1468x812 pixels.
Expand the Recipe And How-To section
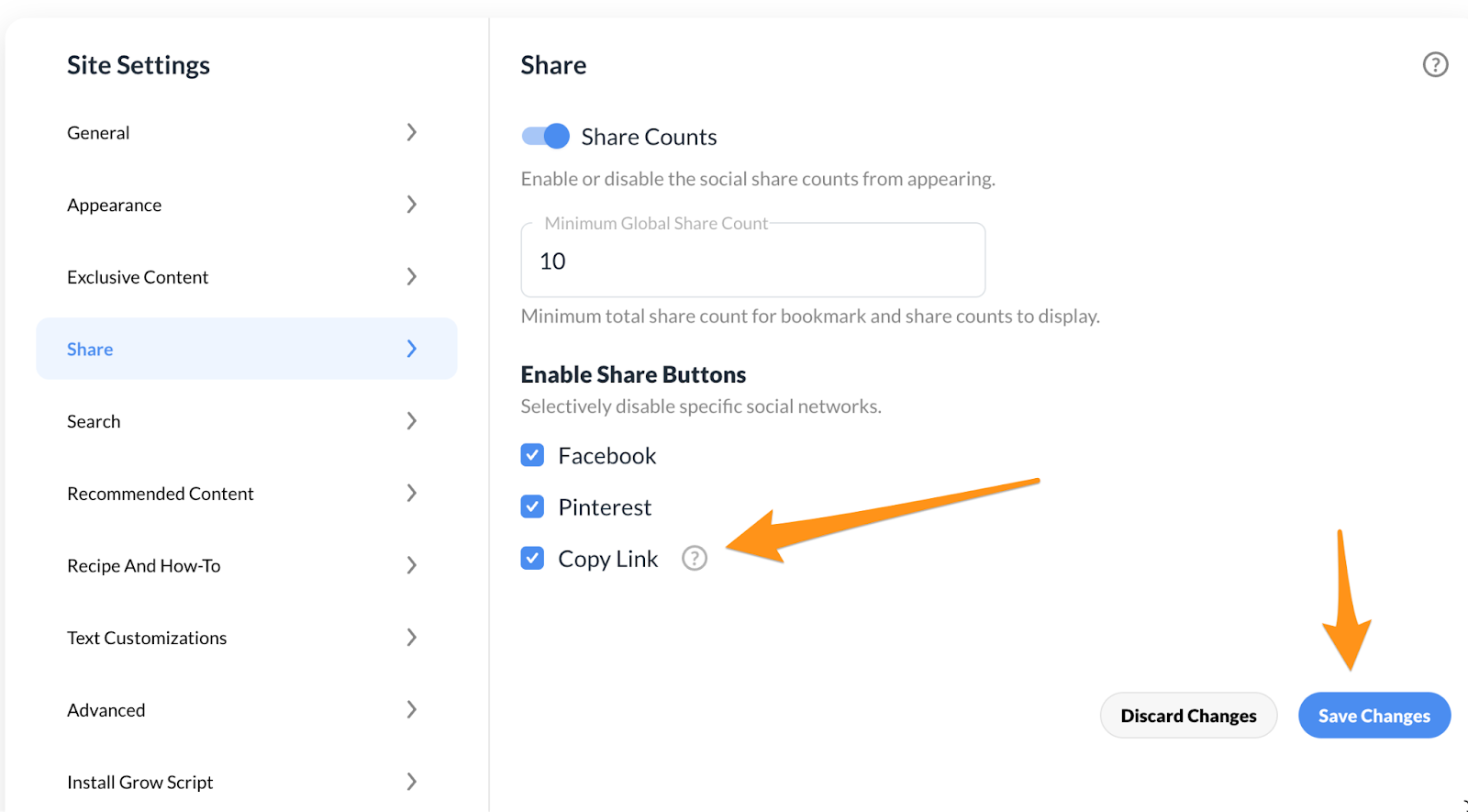(x=412, y=565)
